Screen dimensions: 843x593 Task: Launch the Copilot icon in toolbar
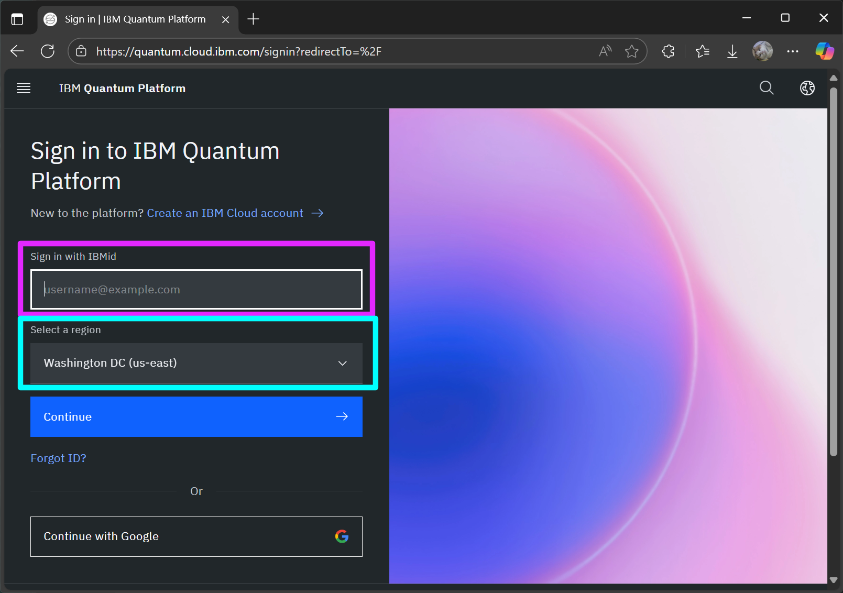click(824, 51)
